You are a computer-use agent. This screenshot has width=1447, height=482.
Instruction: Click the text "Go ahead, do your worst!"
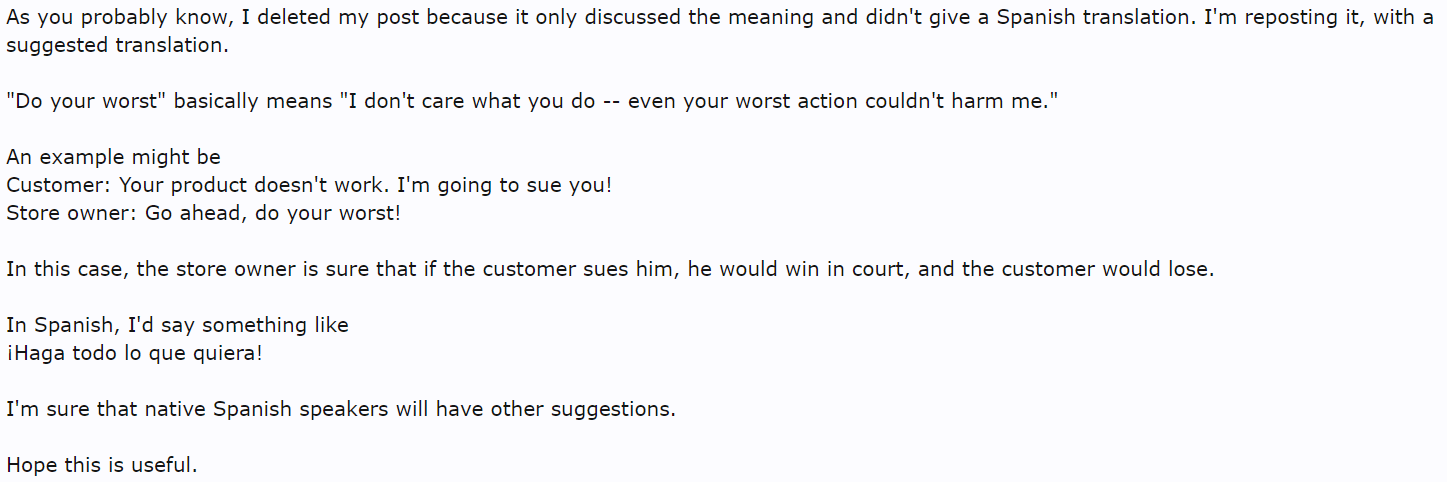(x=272, y=213)
